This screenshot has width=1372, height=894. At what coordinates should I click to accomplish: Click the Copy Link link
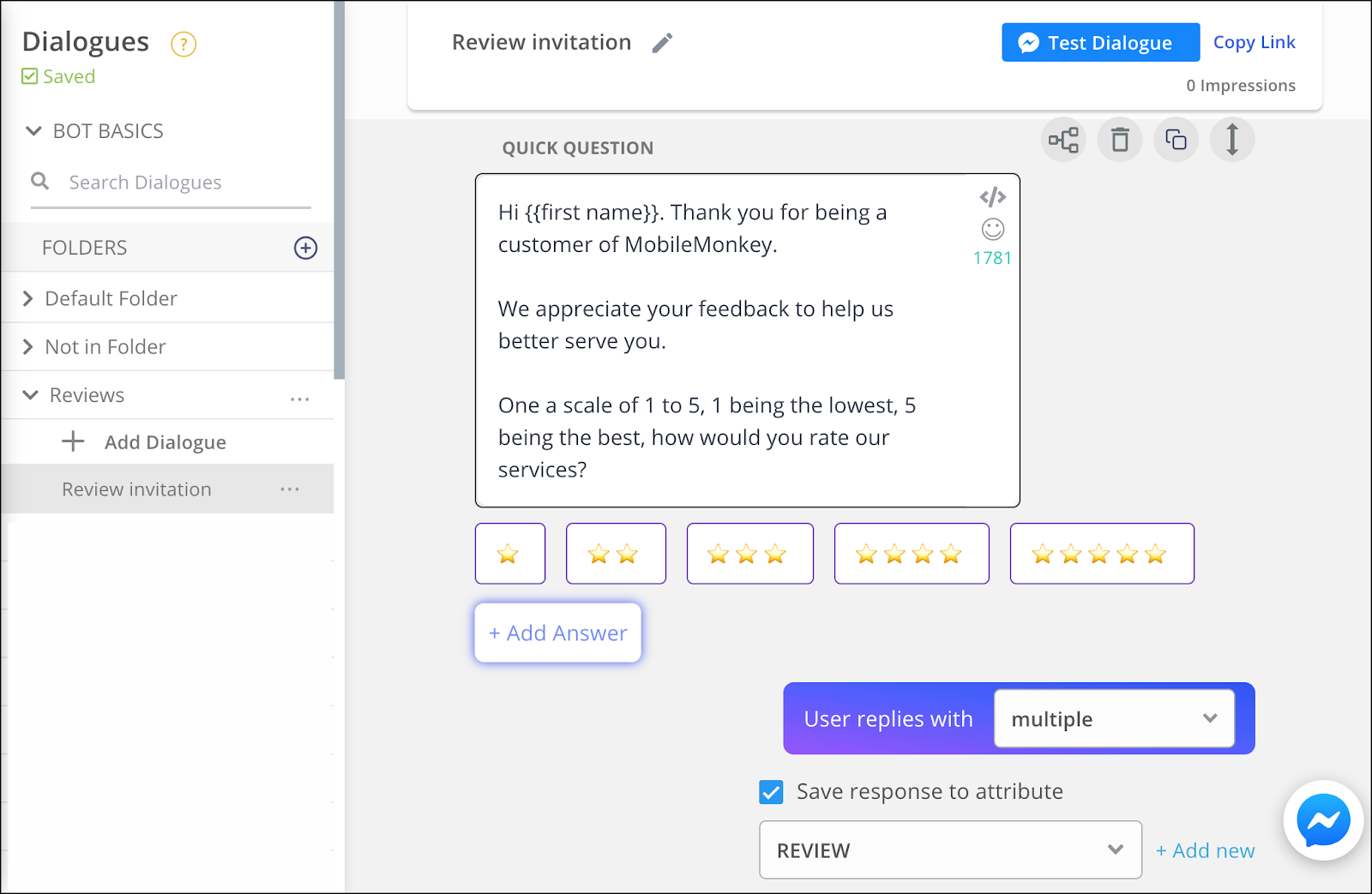tap(1254, 42)
